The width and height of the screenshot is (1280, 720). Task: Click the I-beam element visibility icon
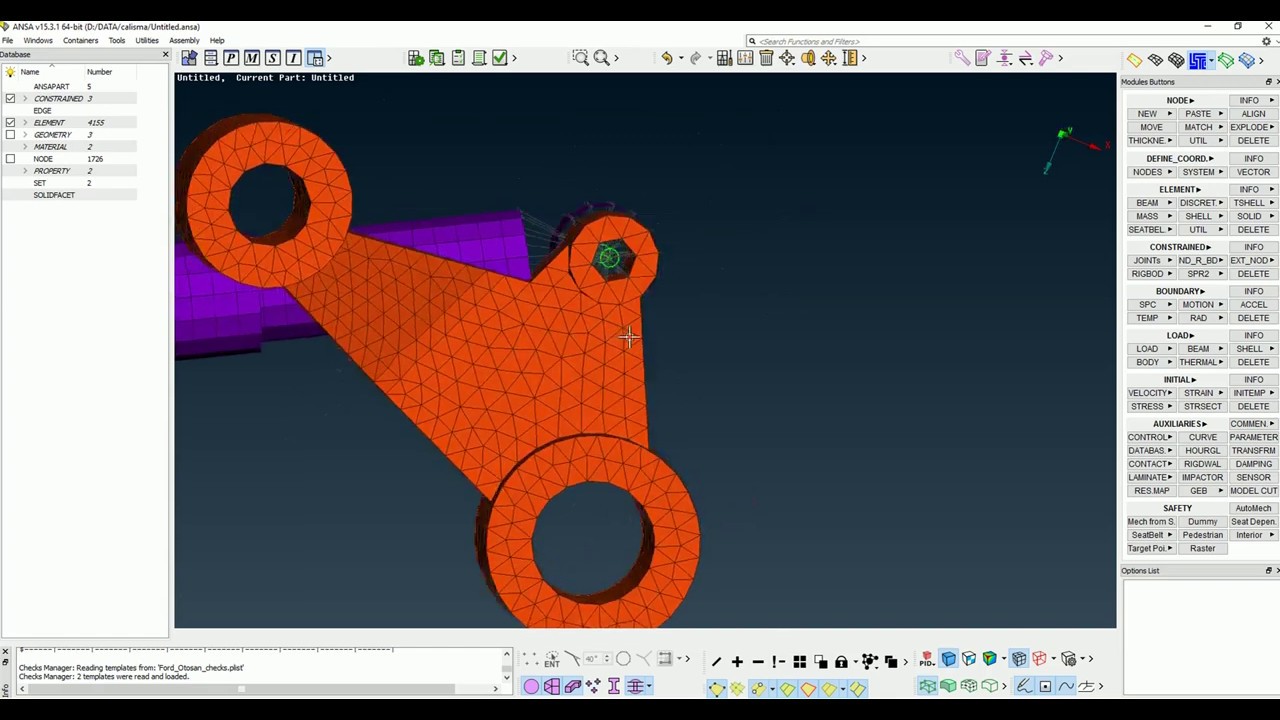click(614, 686)
